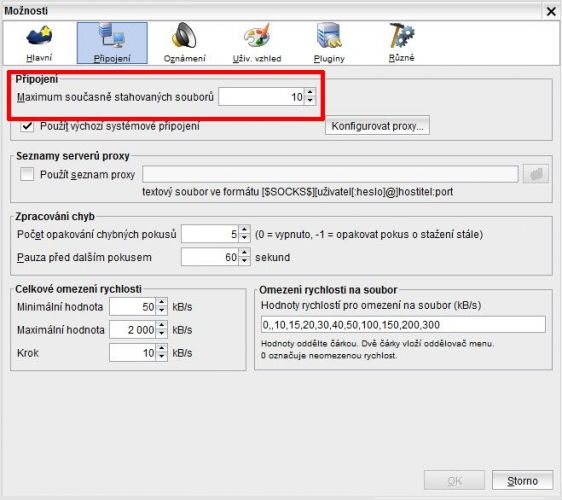562x500 pixels.
Task: Enable Použít seznam proxy checkbox
Action: (27, 174)
